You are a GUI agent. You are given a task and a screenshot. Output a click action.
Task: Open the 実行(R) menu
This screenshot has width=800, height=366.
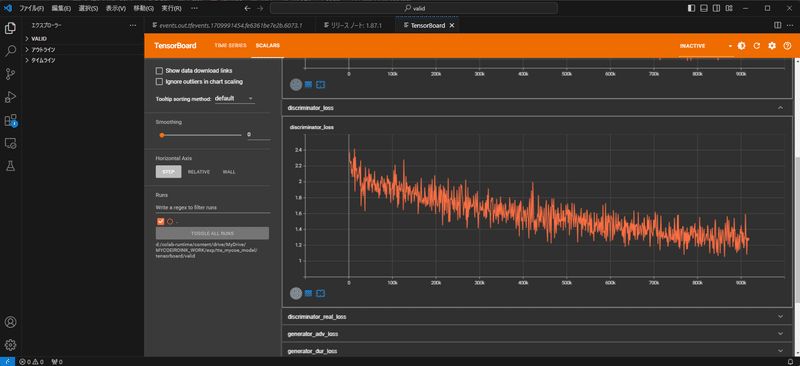[171, 9]
